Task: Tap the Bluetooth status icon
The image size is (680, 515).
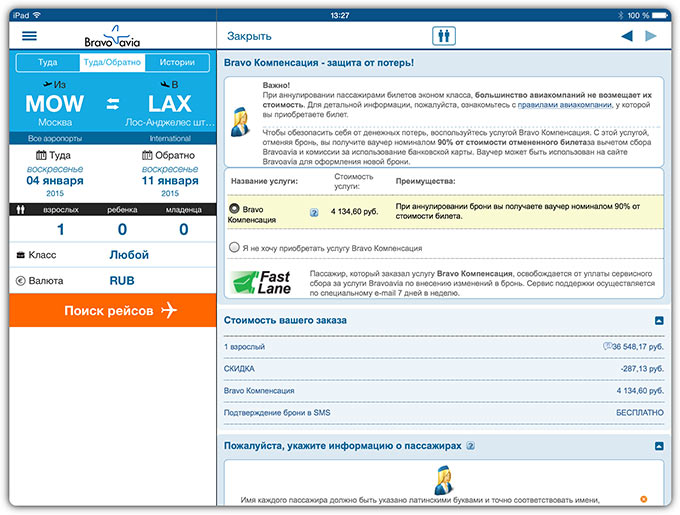Action: 621,15
